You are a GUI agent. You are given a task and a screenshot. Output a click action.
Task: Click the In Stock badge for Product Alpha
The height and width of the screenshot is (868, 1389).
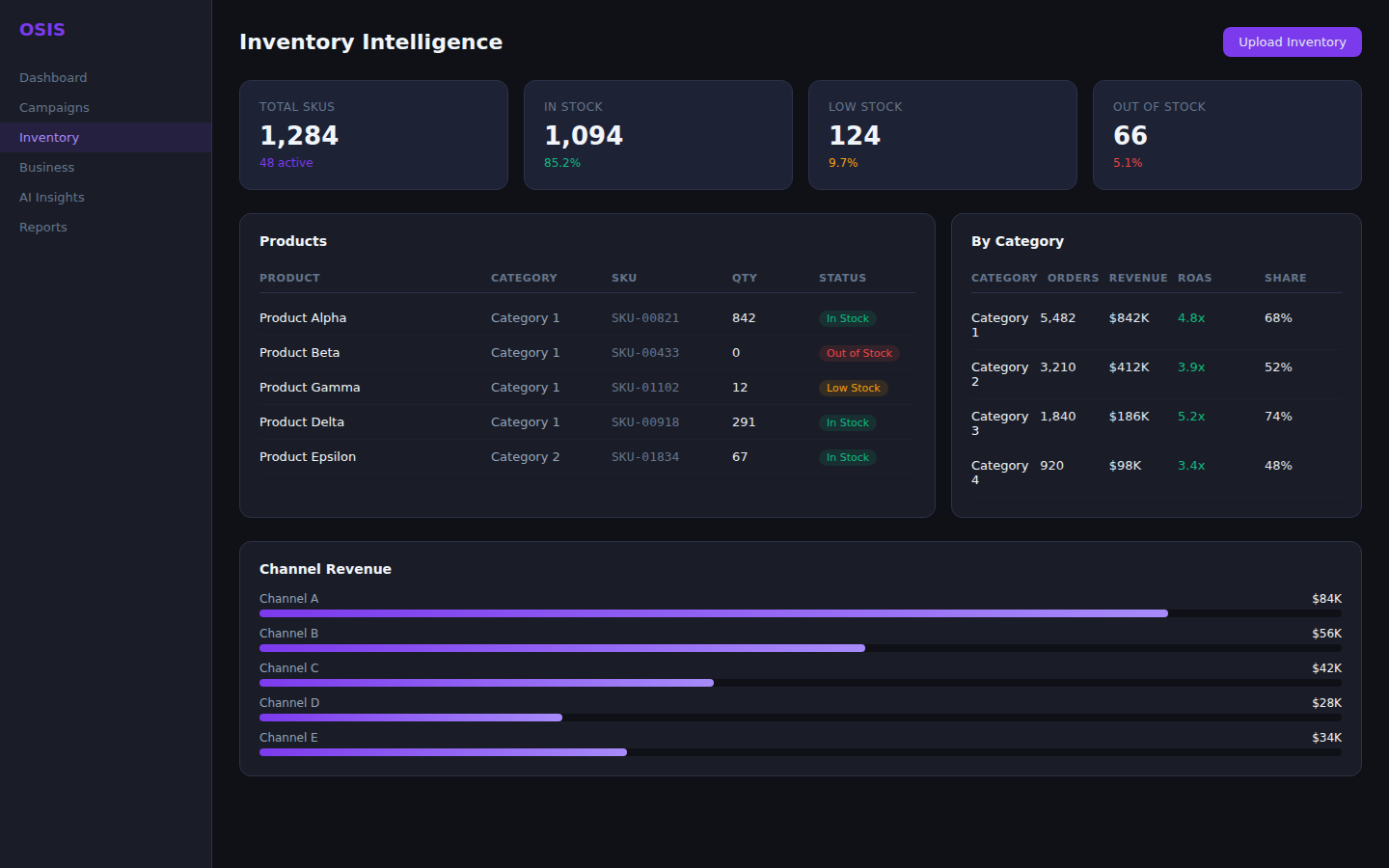[847, 317]
